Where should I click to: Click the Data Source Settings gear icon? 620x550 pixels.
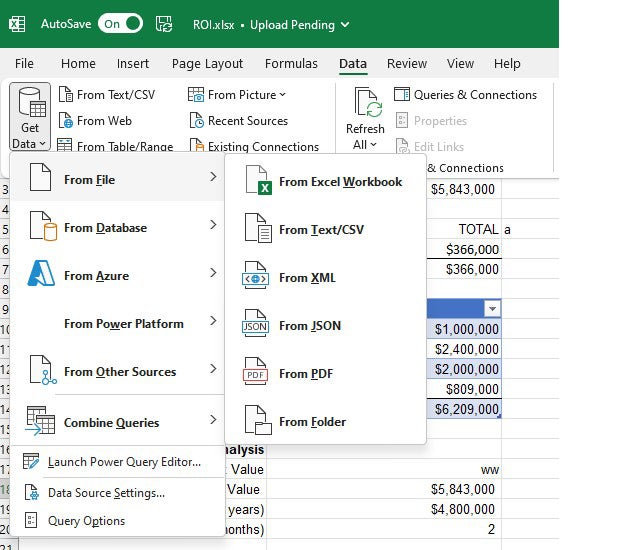(x=32, y=493)
